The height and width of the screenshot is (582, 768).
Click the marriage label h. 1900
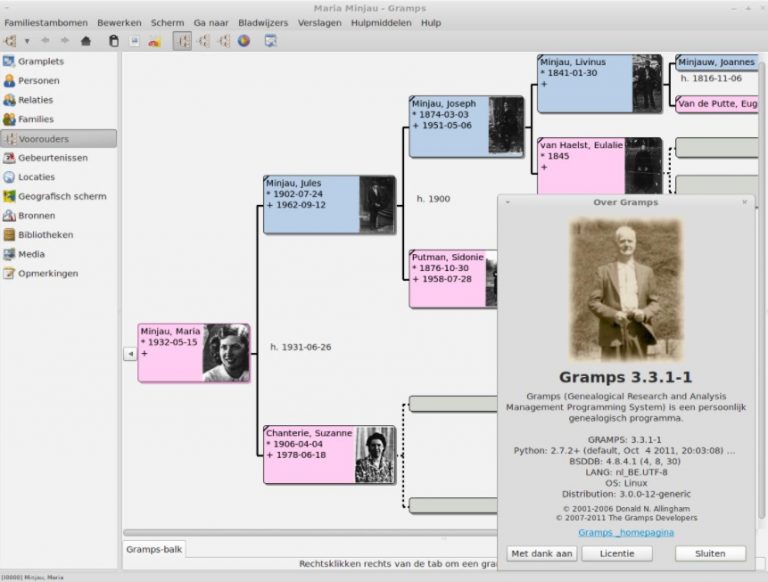[433, 198]
